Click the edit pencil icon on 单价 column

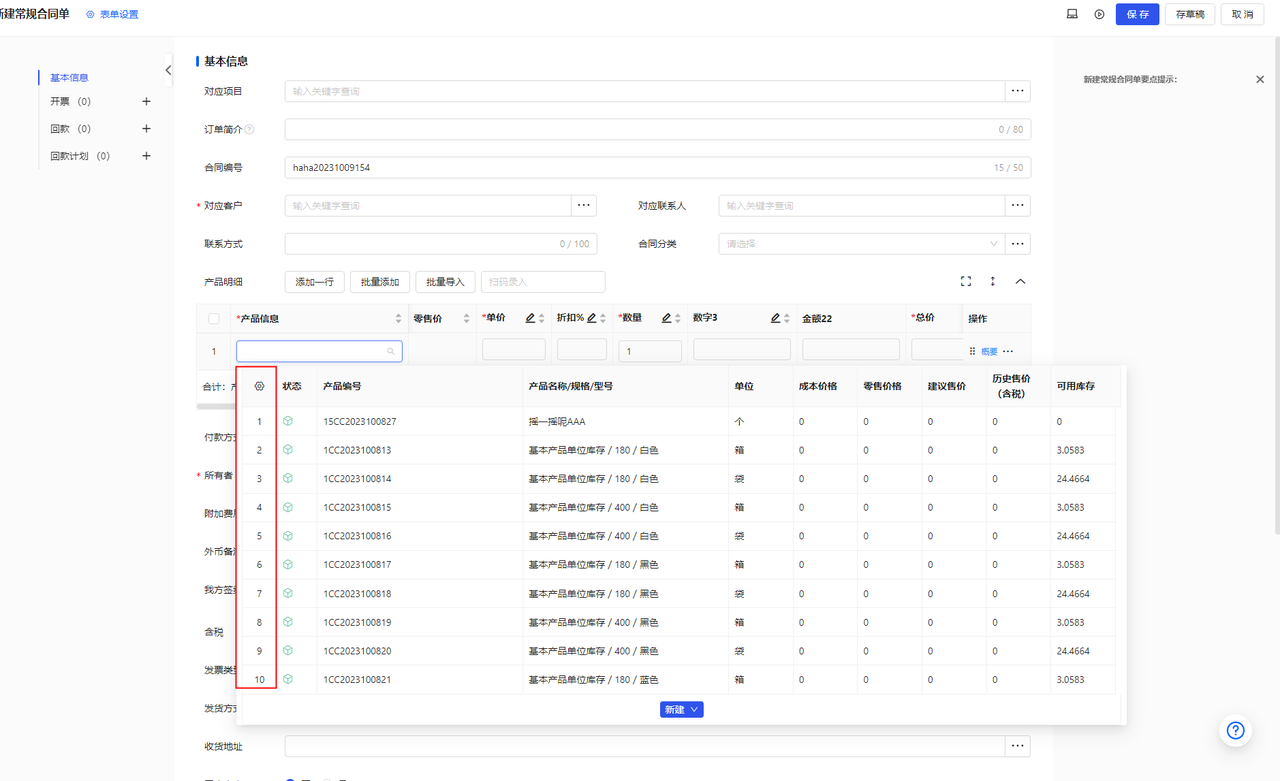click(530, 318)
